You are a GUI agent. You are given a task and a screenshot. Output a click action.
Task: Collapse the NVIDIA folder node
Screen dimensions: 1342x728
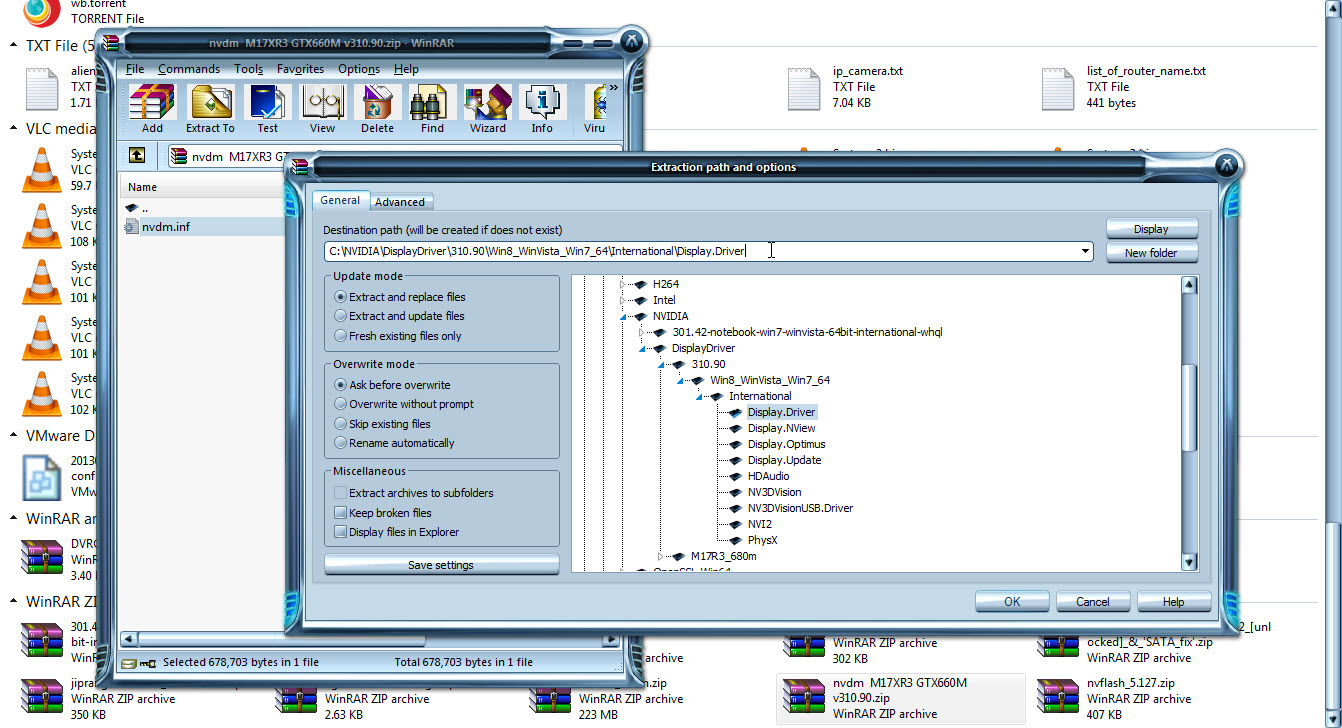(x=625, y=316)
